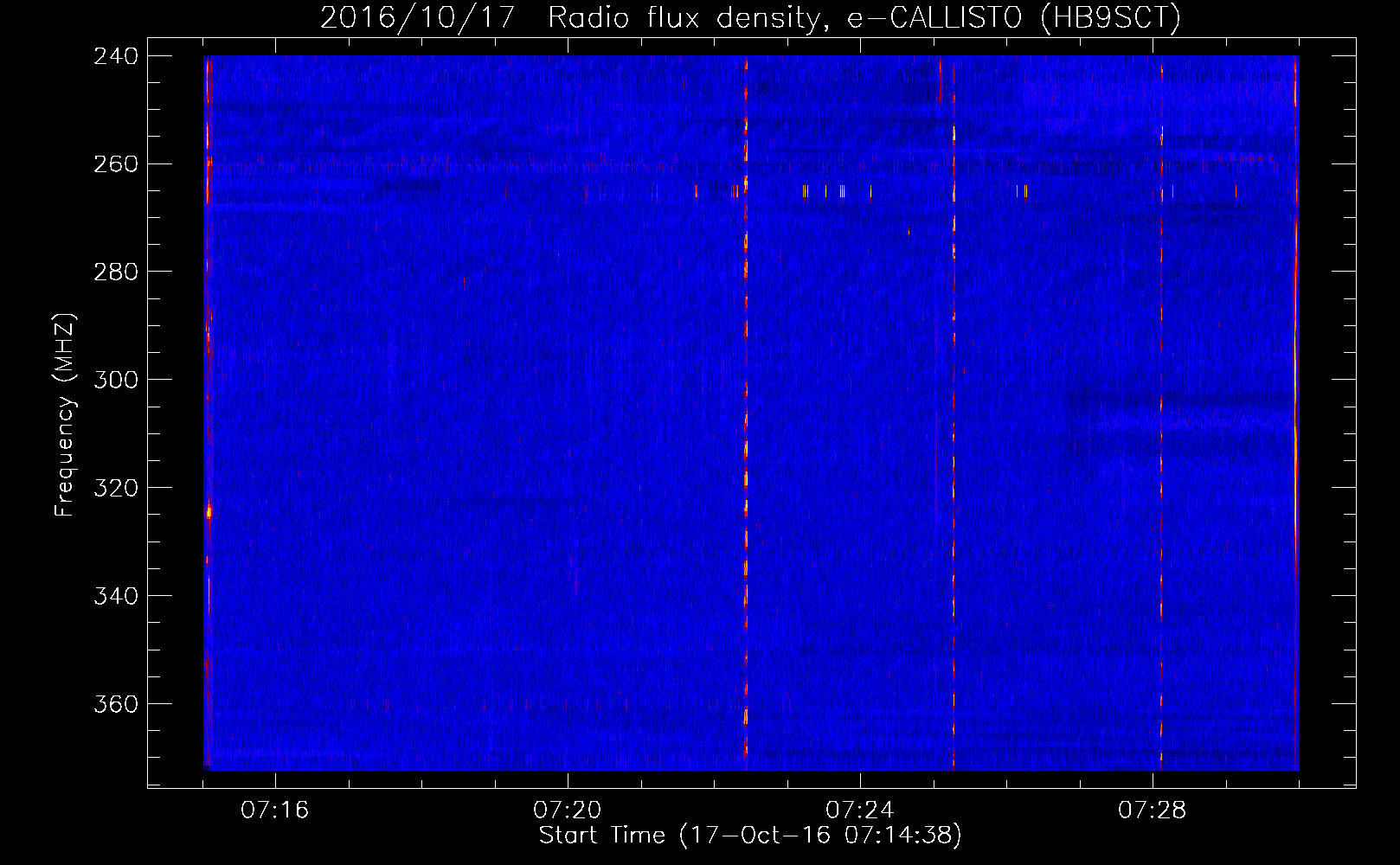Click the 260 frequency tick label
Screen dimensions: 1400x865
tap(116, 164)
